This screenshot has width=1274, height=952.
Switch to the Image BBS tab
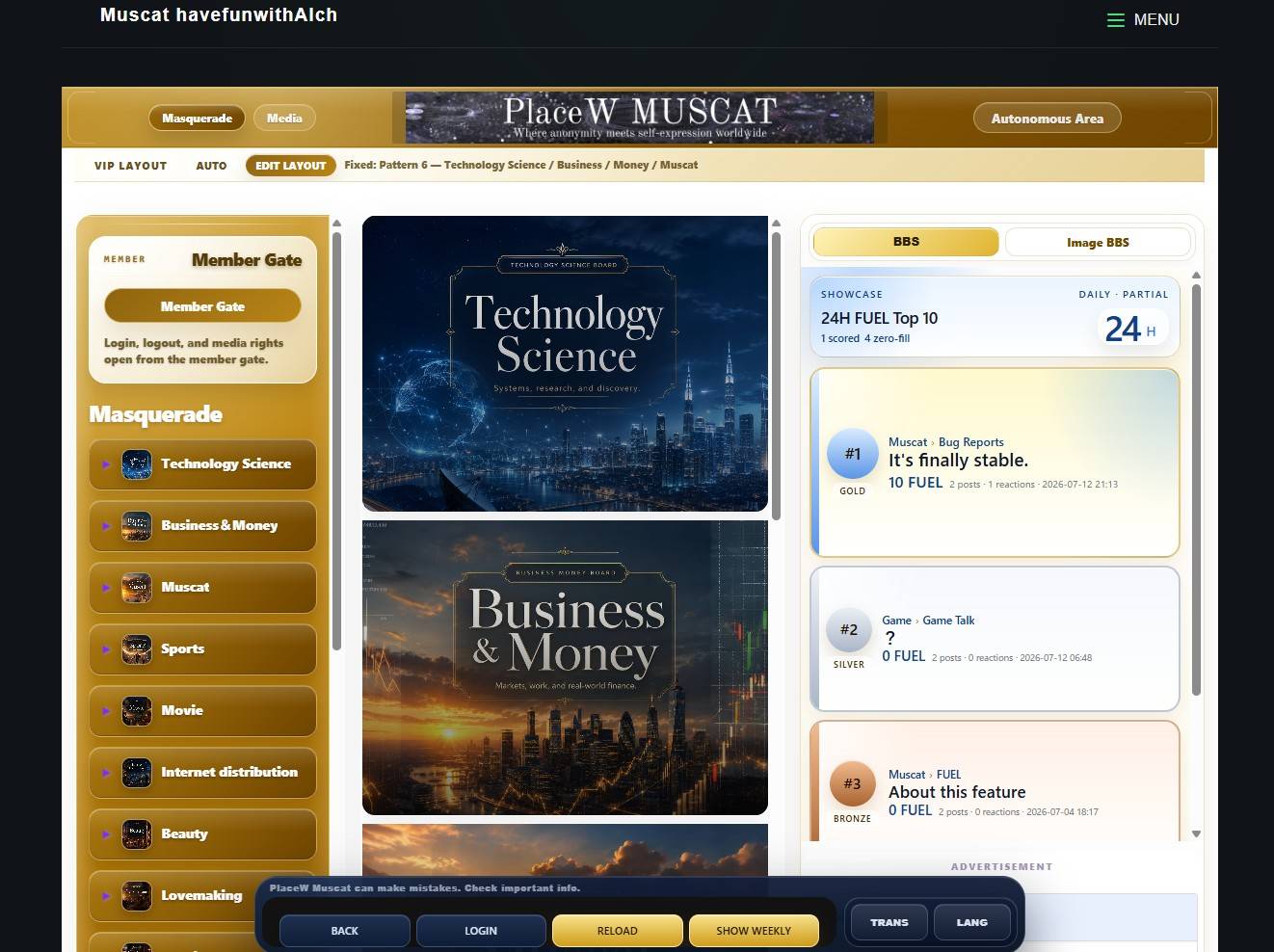click(1098, 243)
